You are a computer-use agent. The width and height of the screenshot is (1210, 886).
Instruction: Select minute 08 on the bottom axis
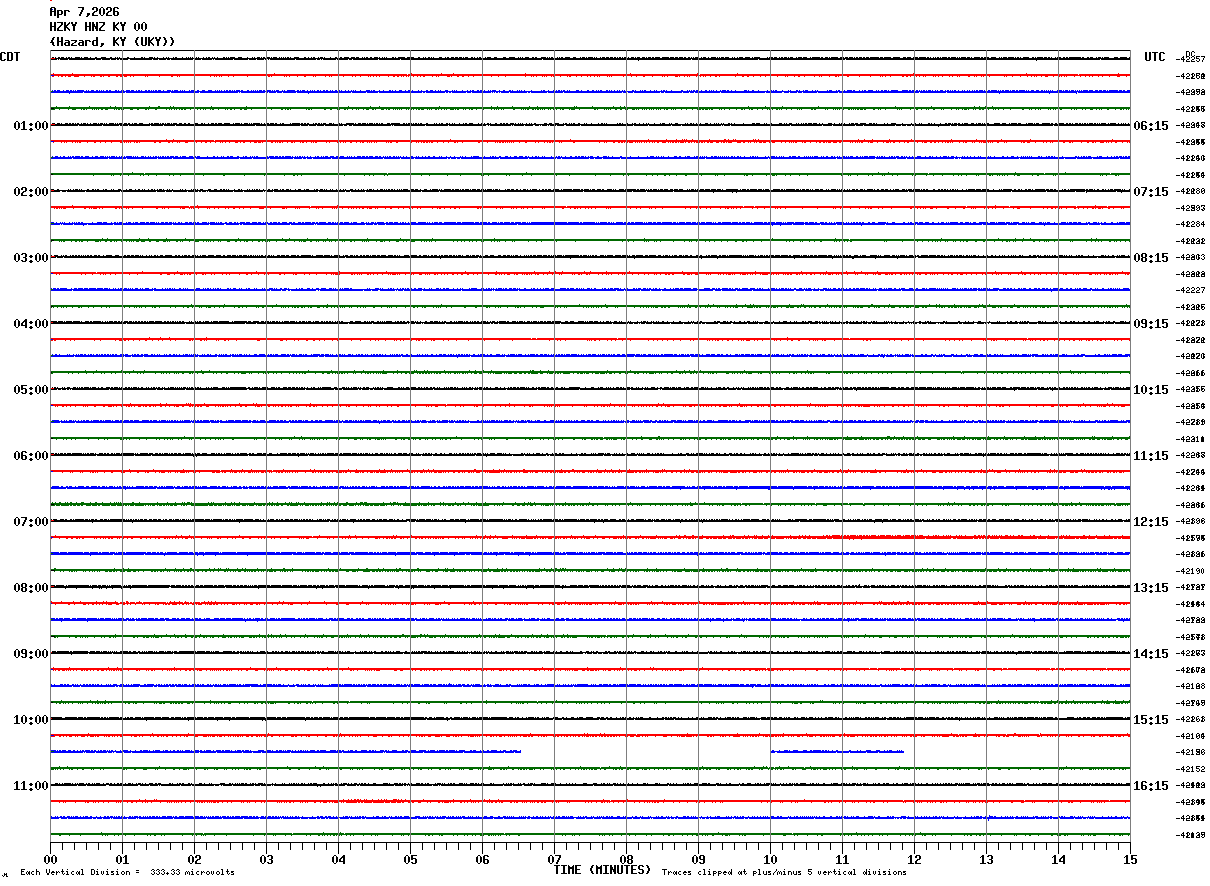click(x=626, y=859)
